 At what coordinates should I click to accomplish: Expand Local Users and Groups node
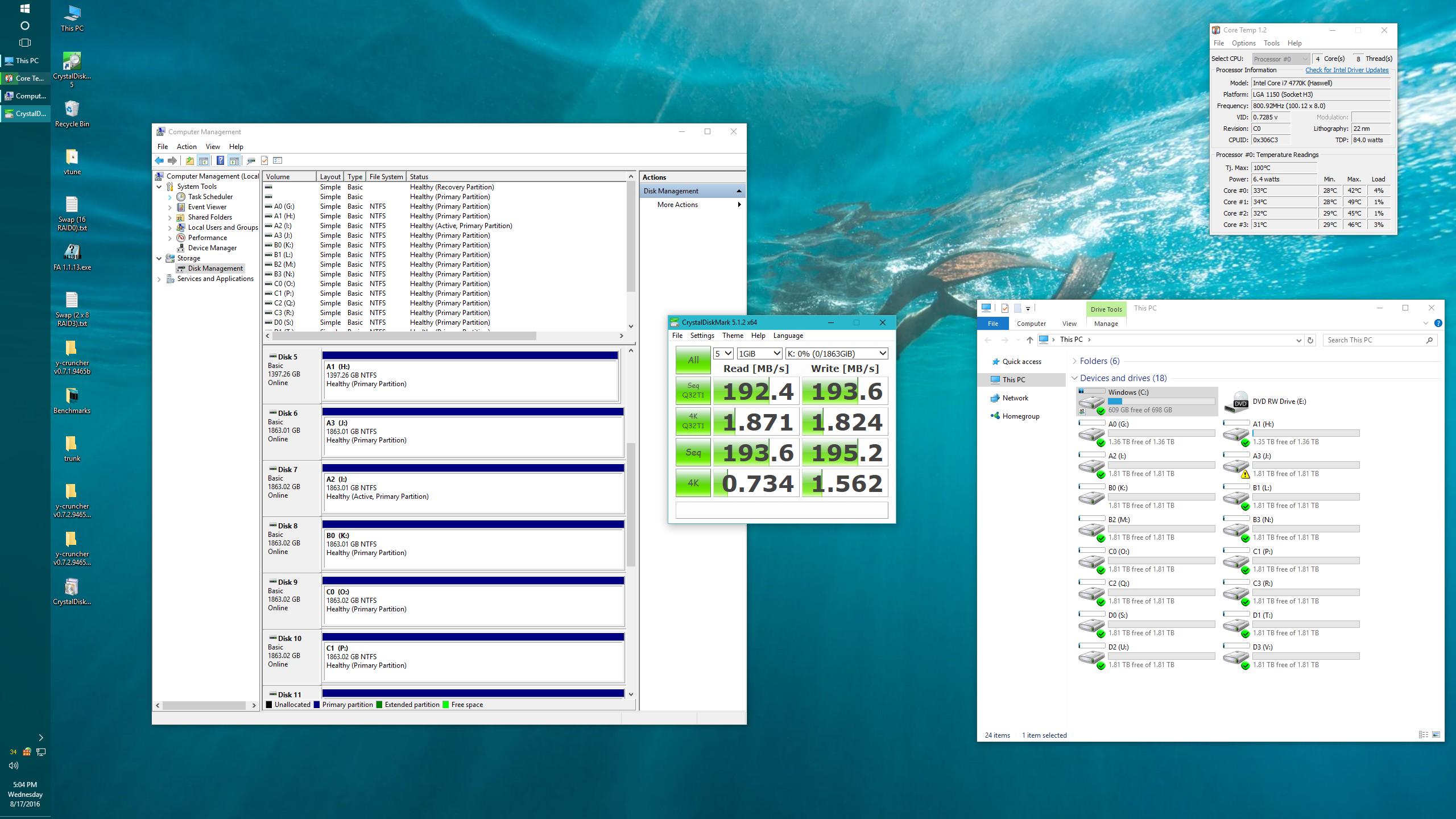[169, 227]
